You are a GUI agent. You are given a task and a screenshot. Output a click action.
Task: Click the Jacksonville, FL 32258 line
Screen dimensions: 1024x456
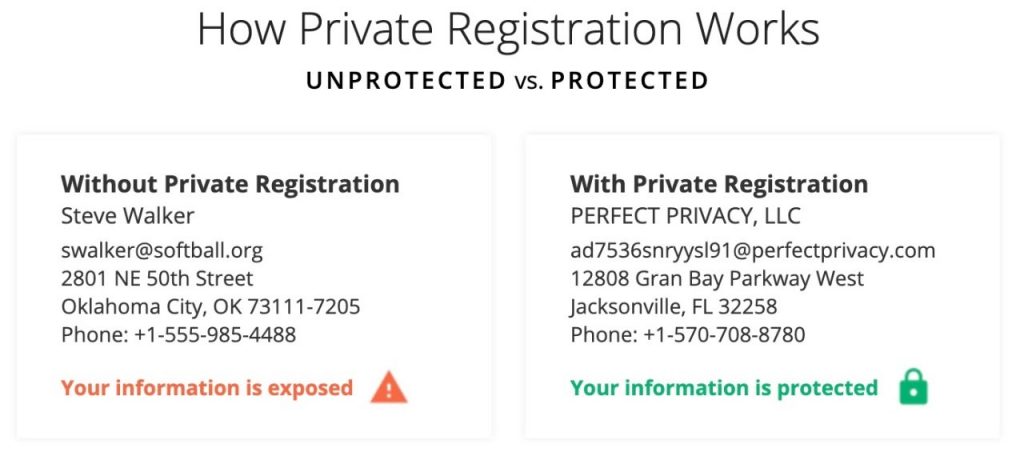tap(673, 306)
